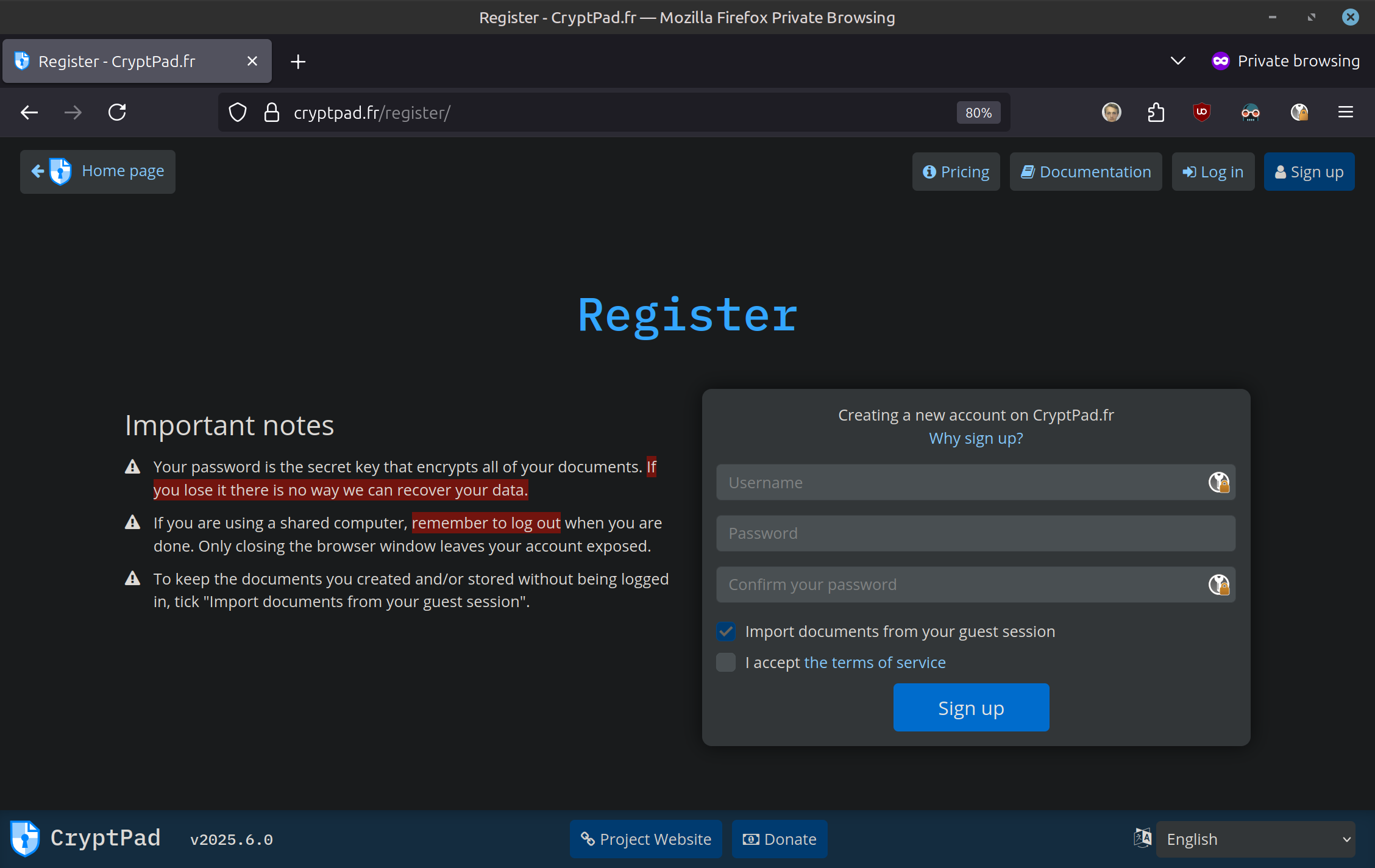Click the padlock site security icon
Screen dimensions: 1375x868
272,113
